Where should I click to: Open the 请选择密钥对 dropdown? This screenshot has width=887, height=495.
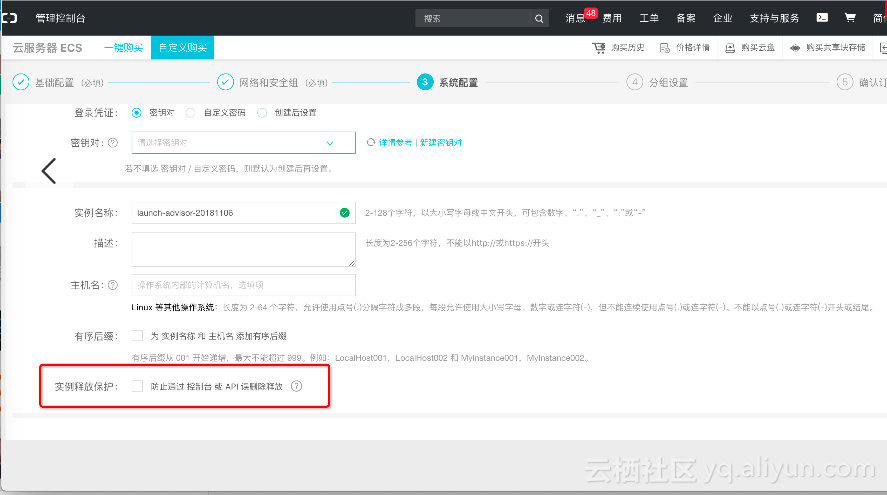click(243, 143)
